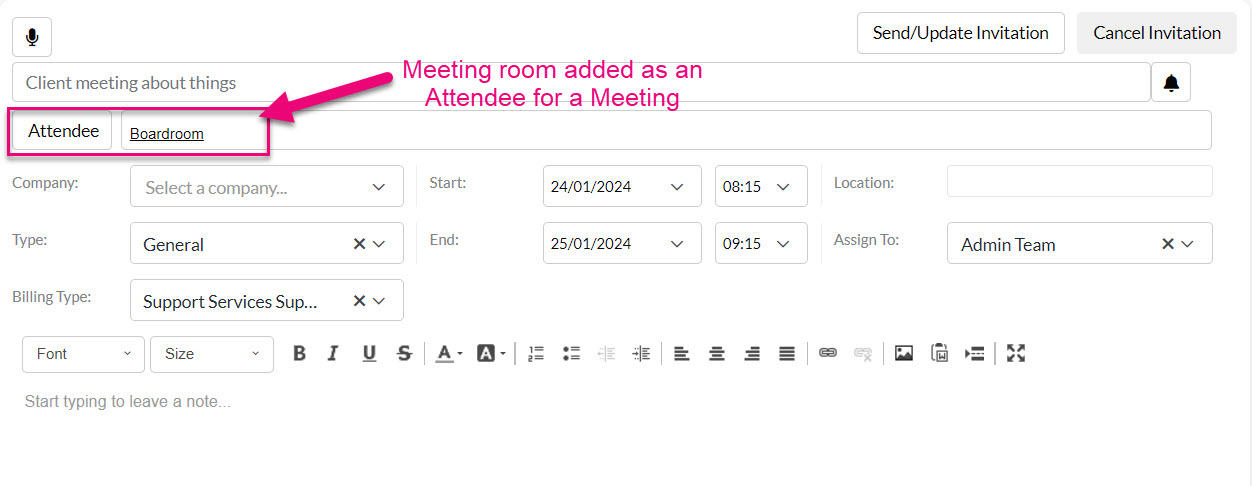This screenshot has height=486, width=1252.
Task: Maximize the editor with fullscreen icon
Action: pyautogui.click(x=1016, y=353)
